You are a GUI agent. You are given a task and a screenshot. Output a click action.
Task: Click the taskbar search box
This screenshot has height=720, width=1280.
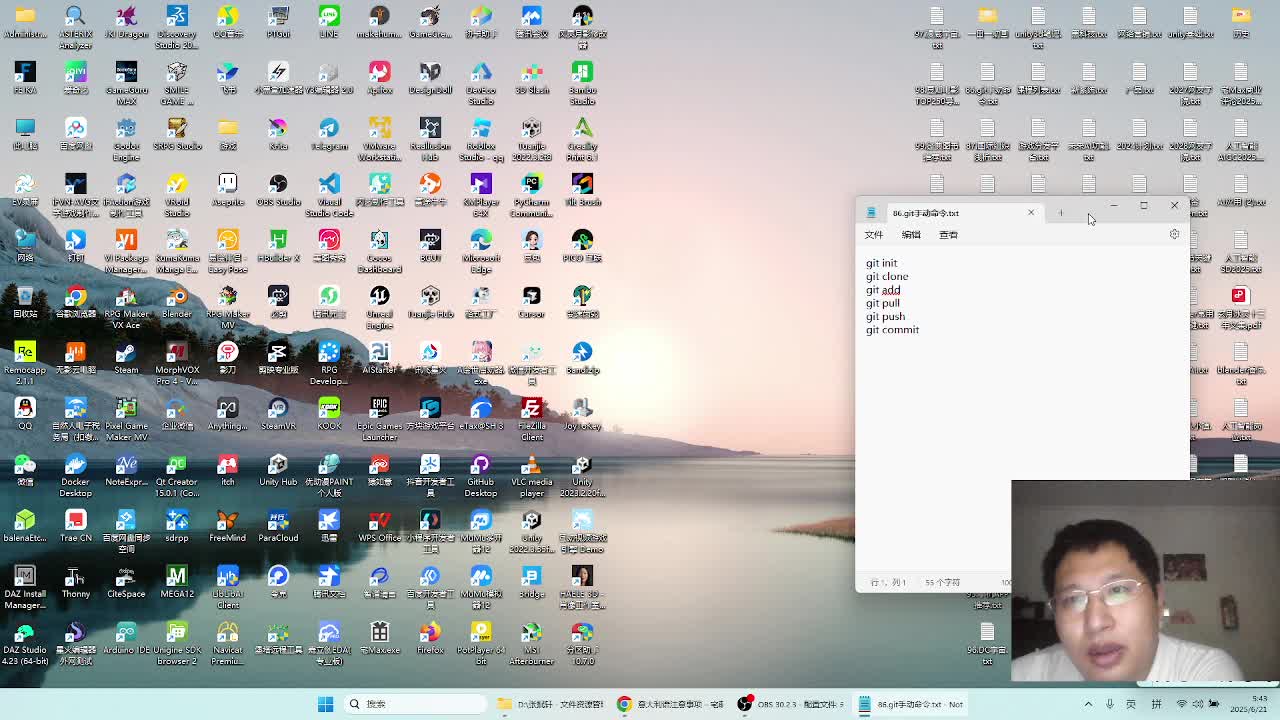400,704
